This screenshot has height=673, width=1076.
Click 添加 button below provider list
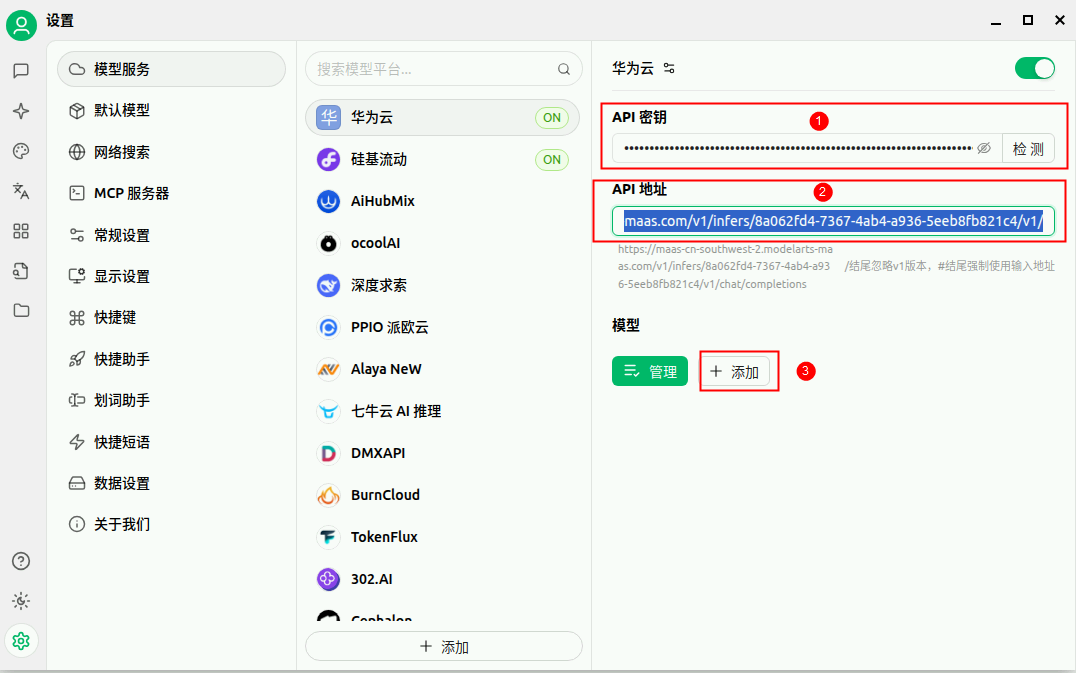point(444,646)
